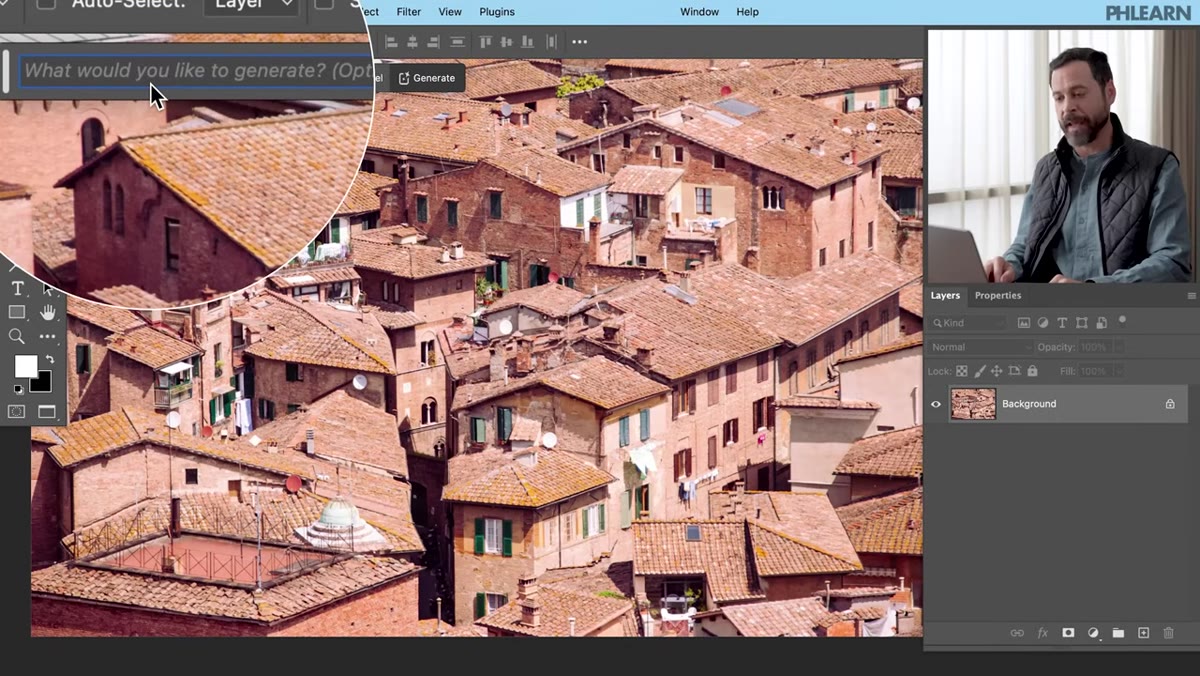The width and height of the screenshot is (1200, 676).
Task: Open the Opacity slider dropdown arrow
Action: pyautogui.click(x=1118, y=347)
